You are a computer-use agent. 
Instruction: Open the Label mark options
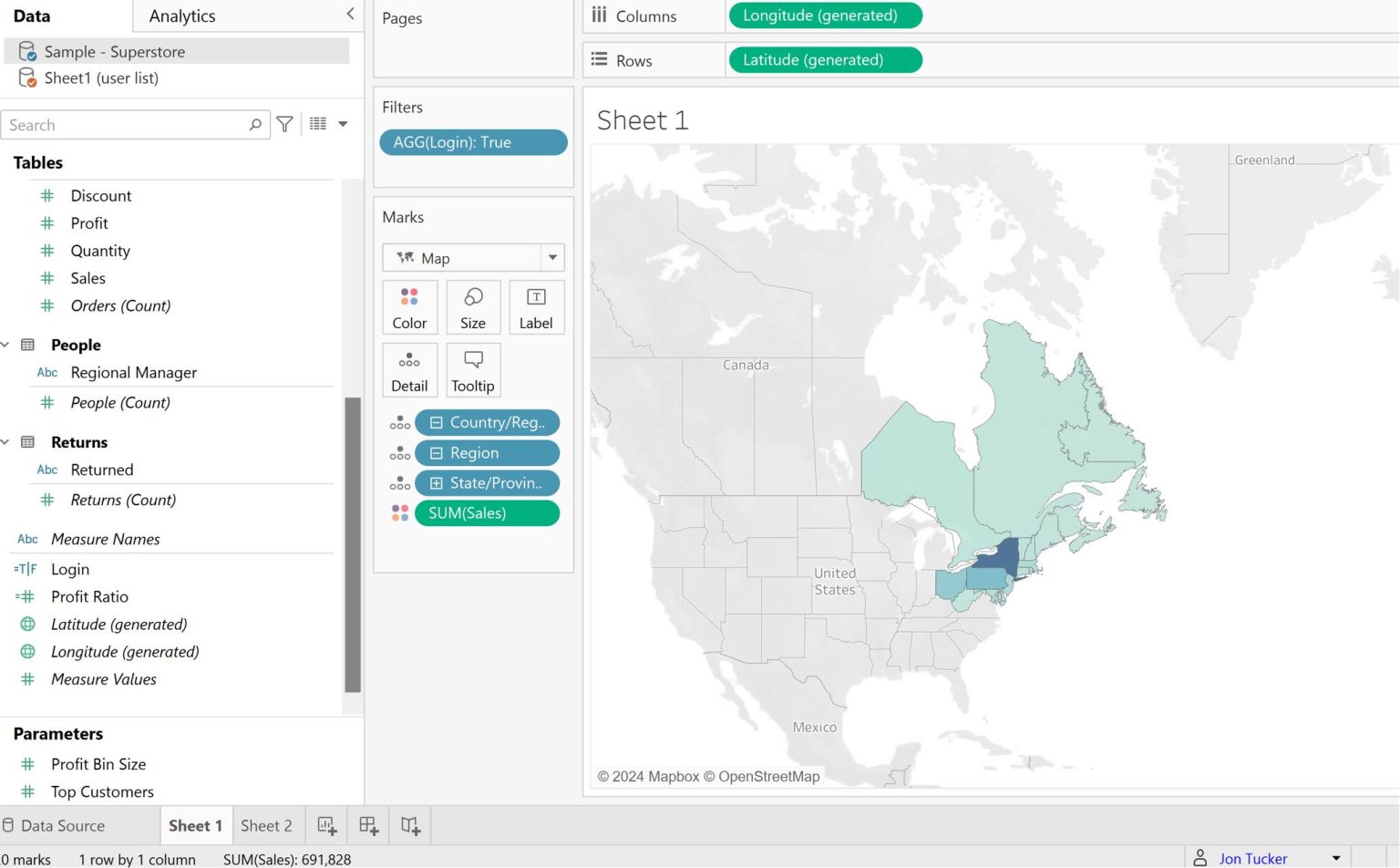click(x=536, y=307)
